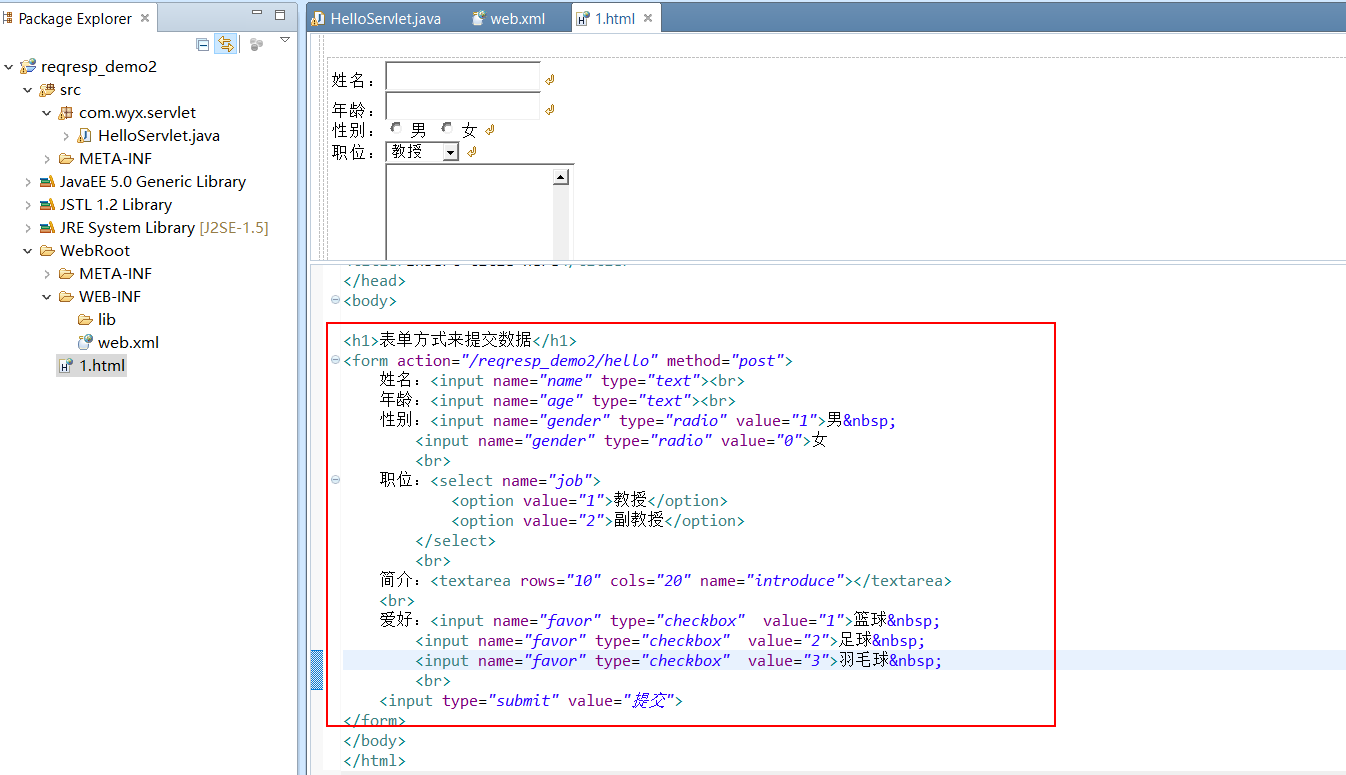Click the web.xml file icon in tree

tap(85, 343)
